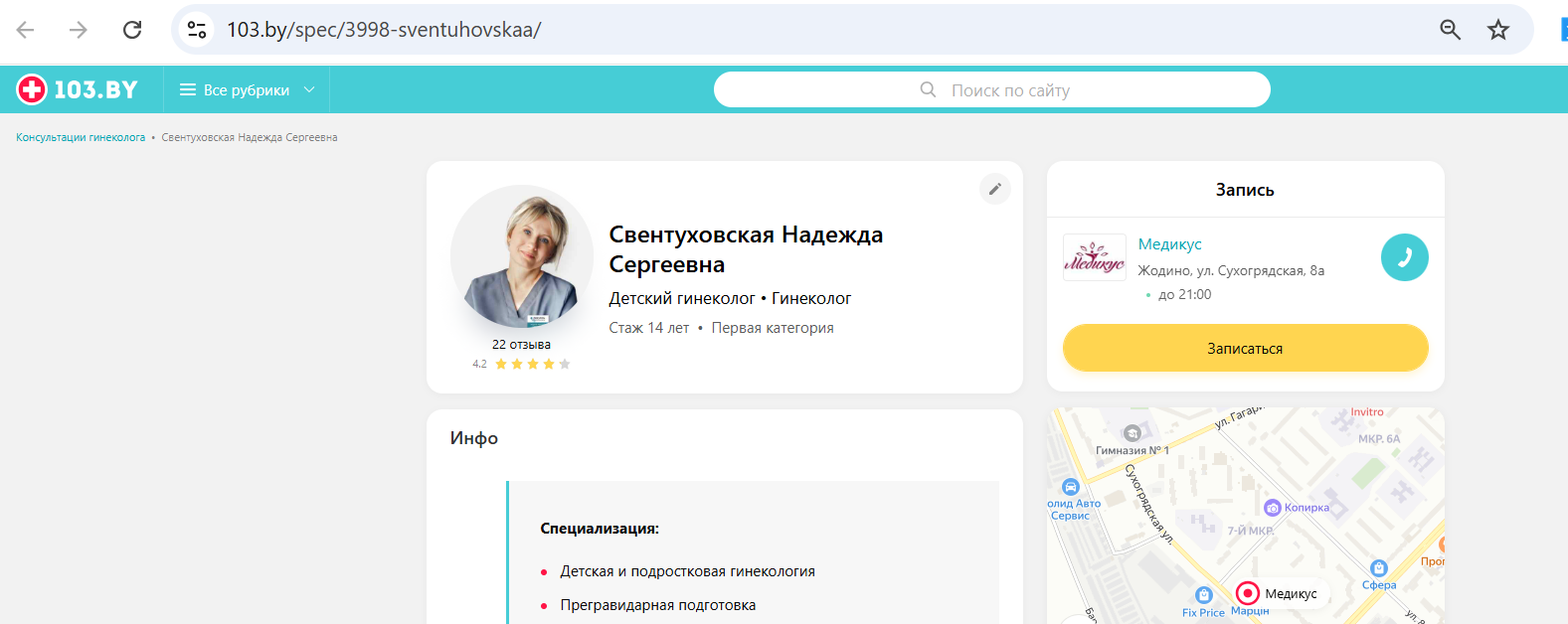Click the address bar URL 103.by/spec/3998-sventuhovskaa/
The height and width of the screenshot is (624, 1568).
[384, 30]
